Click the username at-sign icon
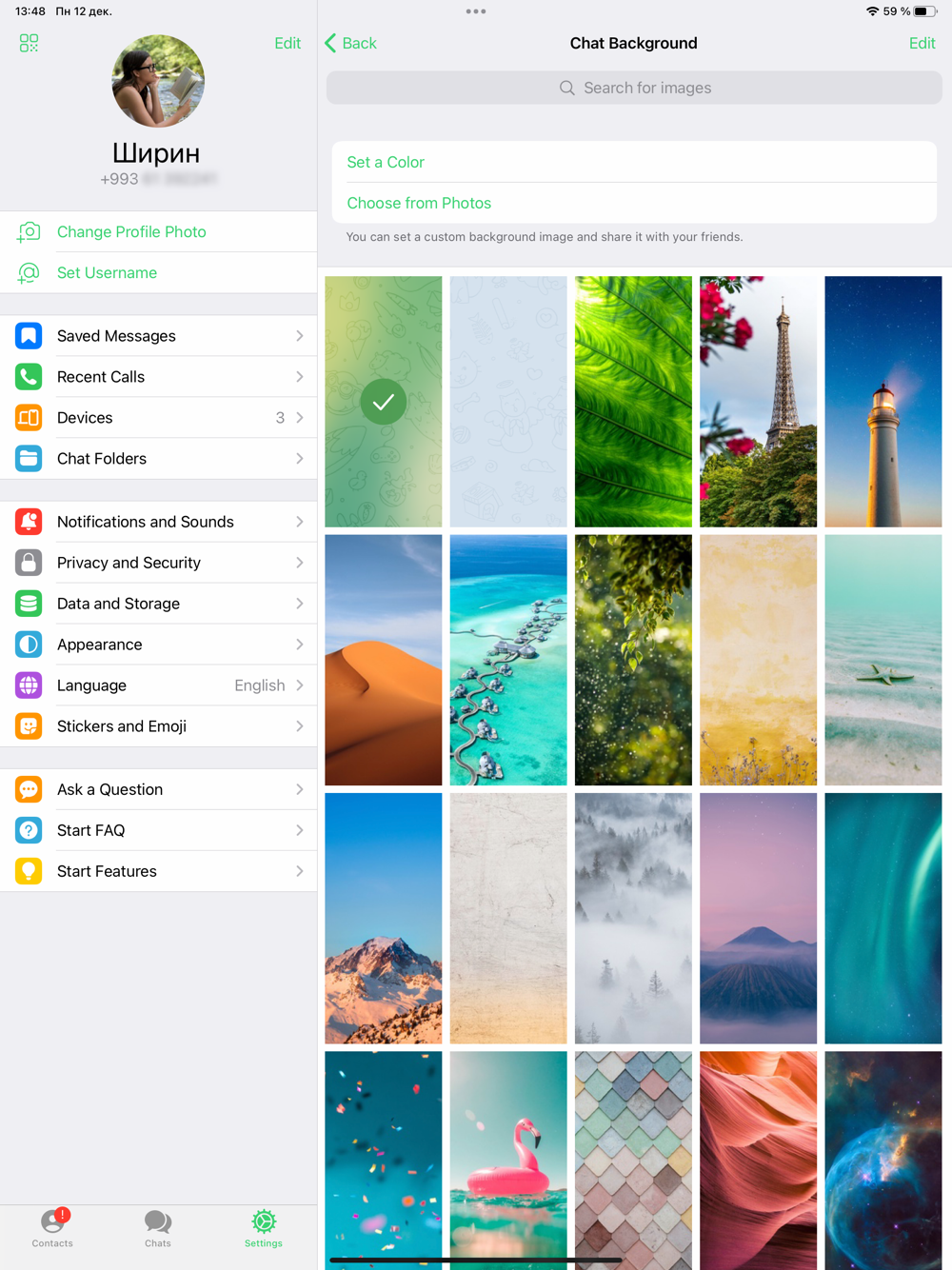952x1270 pixels. (29, 273)
